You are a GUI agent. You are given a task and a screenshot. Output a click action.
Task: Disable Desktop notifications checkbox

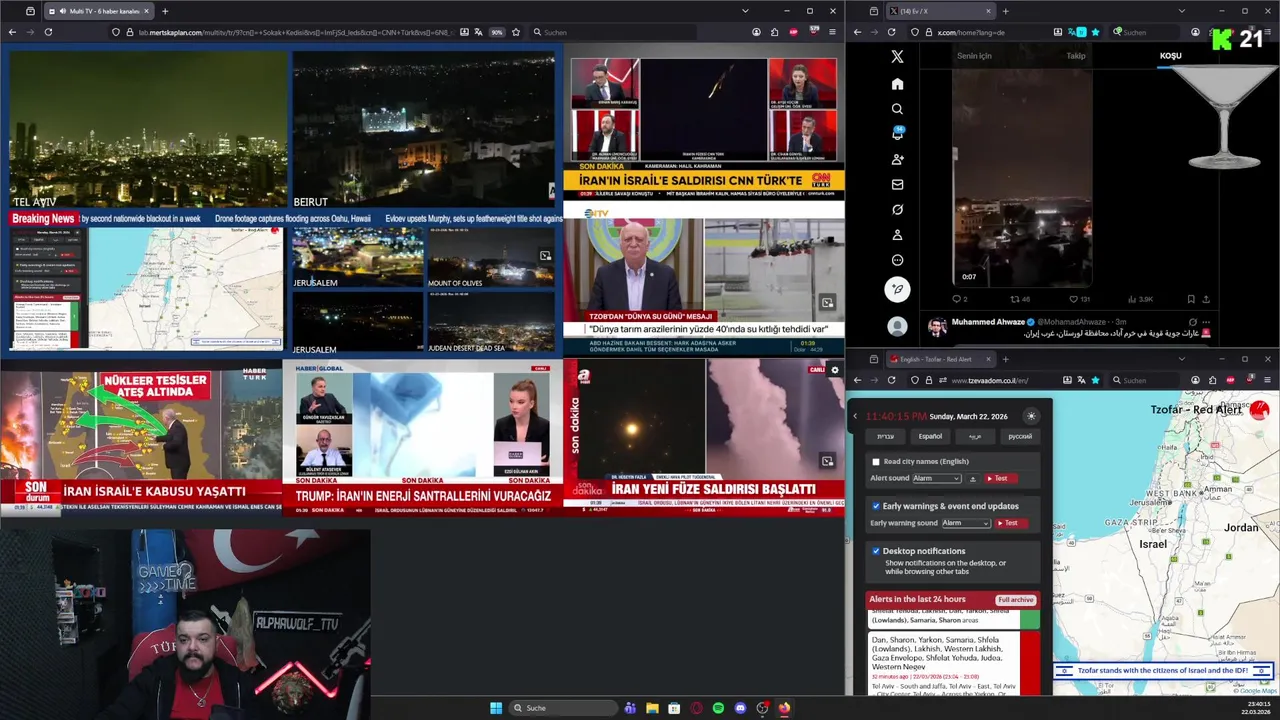coord(876,551)
